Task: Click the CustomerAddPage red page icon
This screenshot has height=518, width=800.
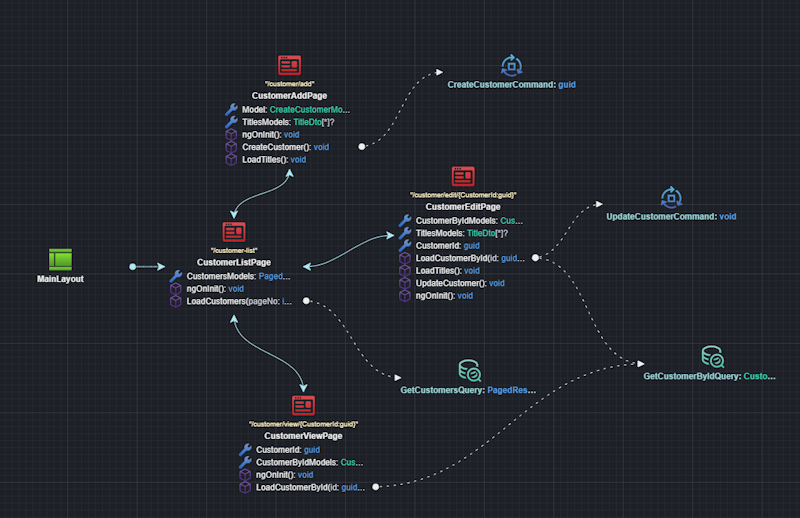Action: [x=289, y=65]
